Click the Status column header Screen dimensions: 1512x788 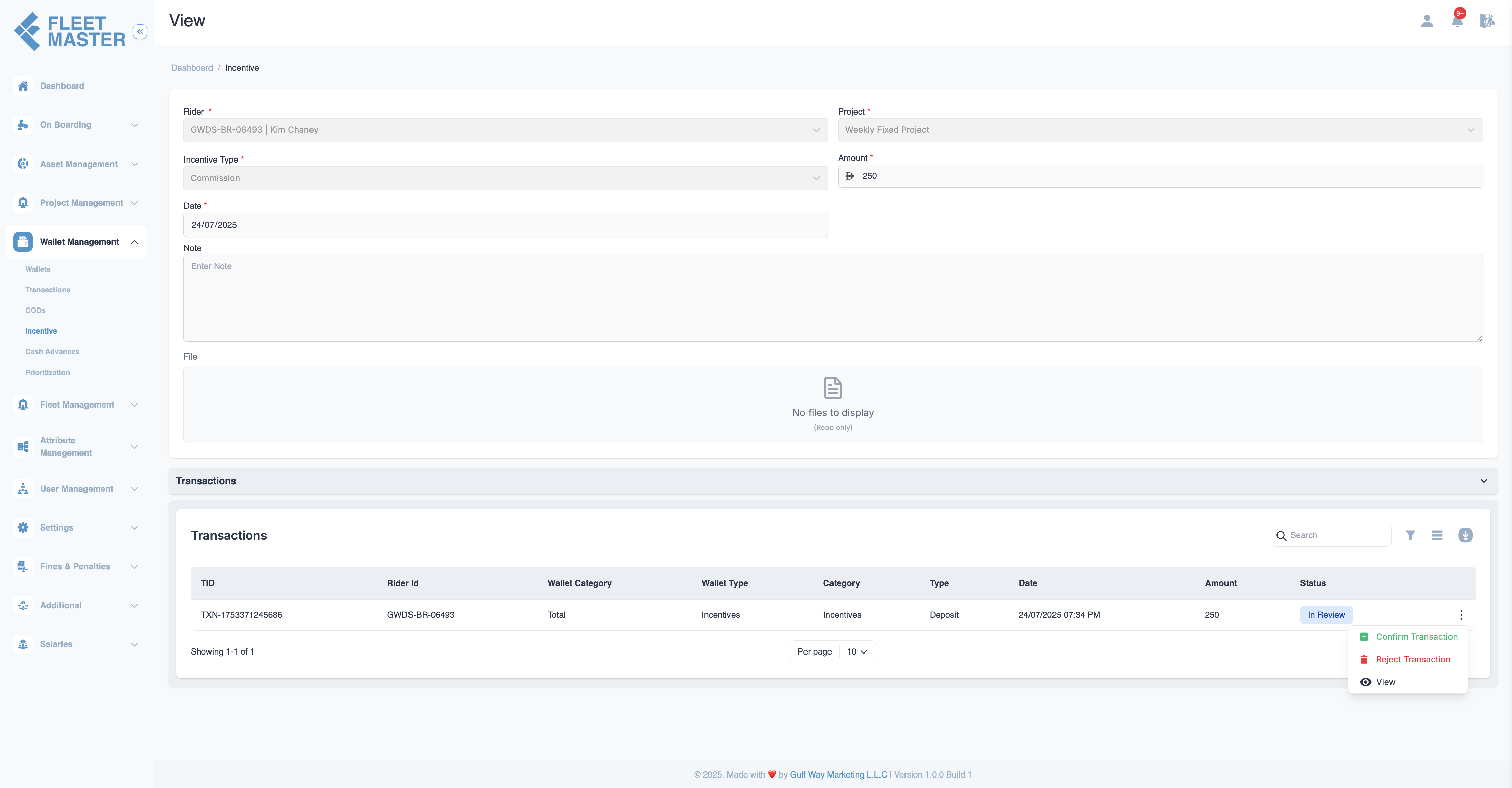(x=1312, y=583)
